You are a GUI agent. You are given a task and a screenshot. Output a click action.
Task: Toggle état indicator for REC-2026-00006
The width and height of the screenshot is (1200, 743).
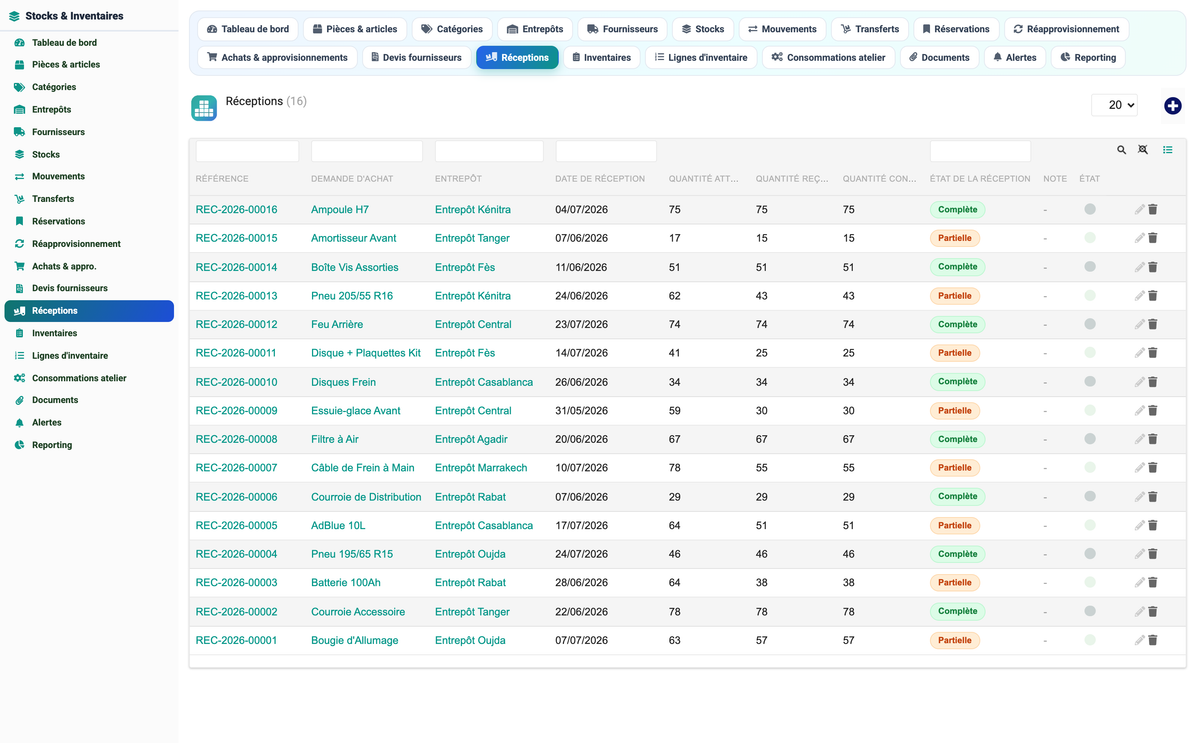pos(1090,496)
